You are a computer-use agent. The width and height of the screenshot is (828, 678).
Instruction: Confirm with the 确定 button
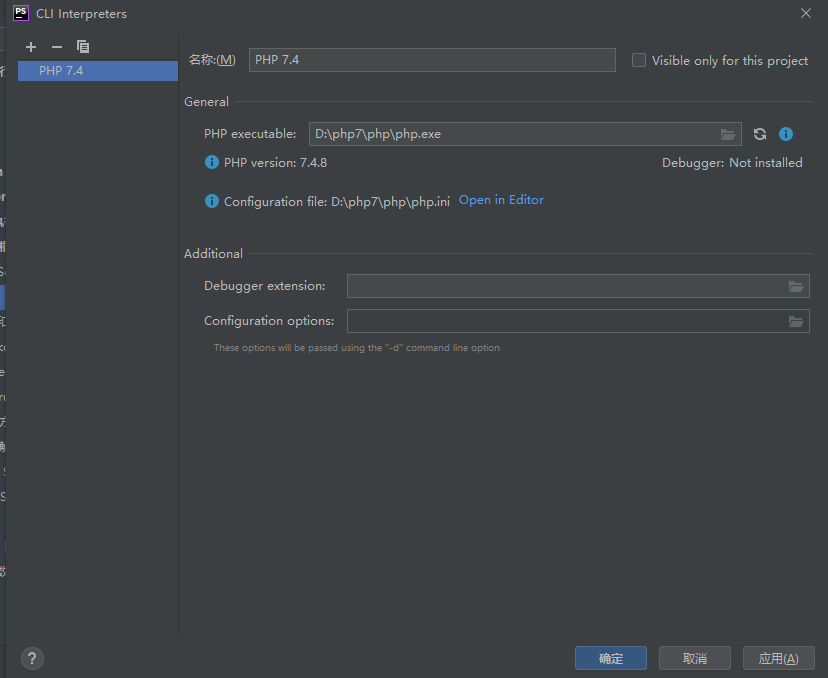(x=611, y=658)
